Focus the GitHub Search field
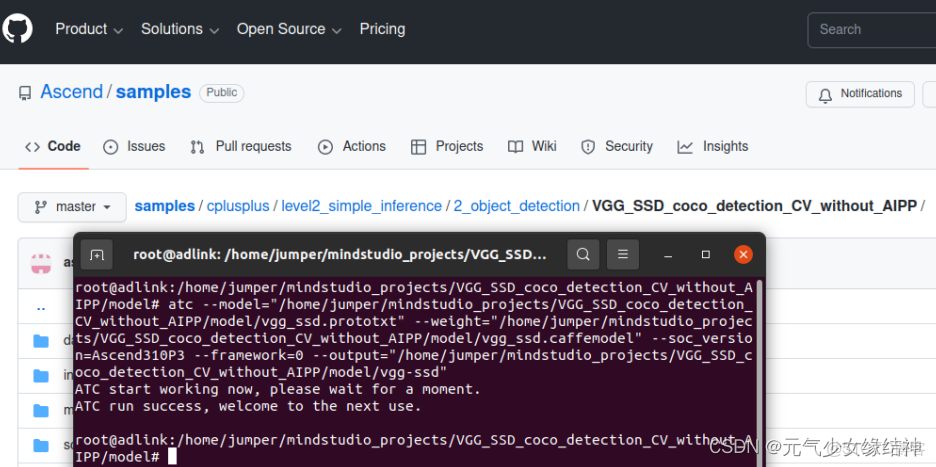This screenshot has height=467, width=936. [872, 29]
